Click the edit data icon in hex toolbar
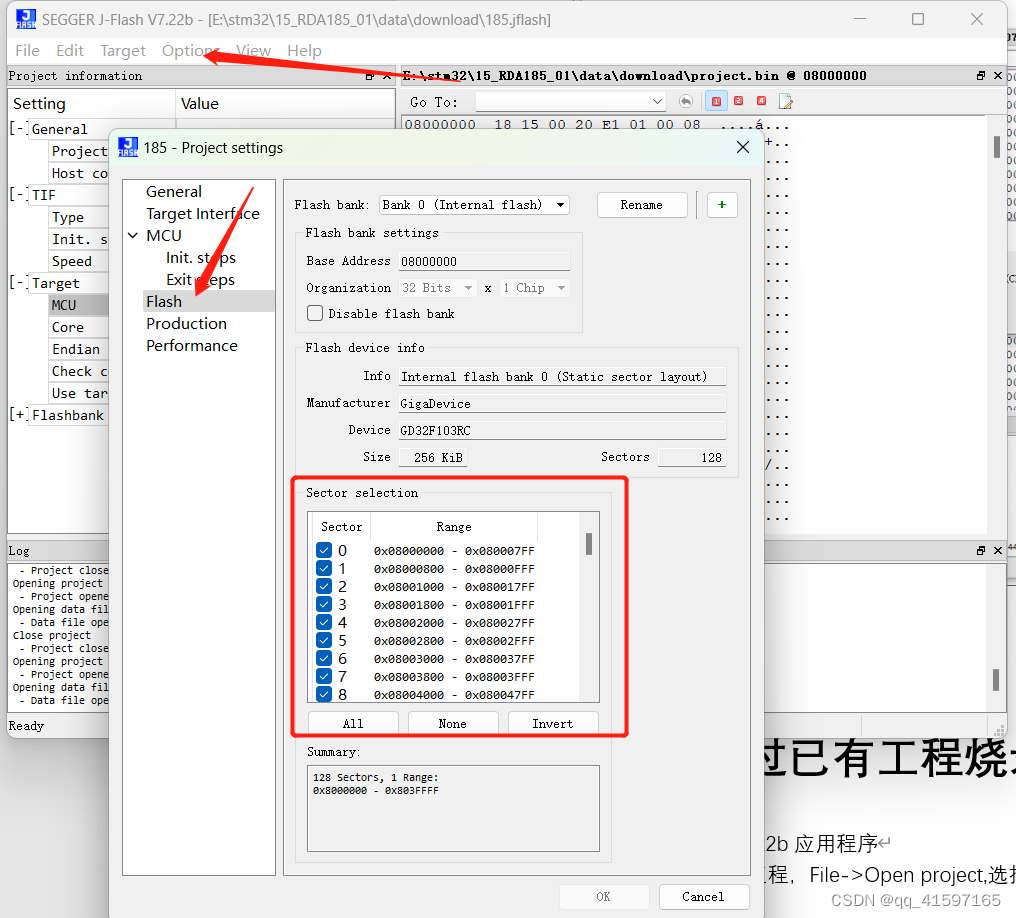 click(785, 101)
